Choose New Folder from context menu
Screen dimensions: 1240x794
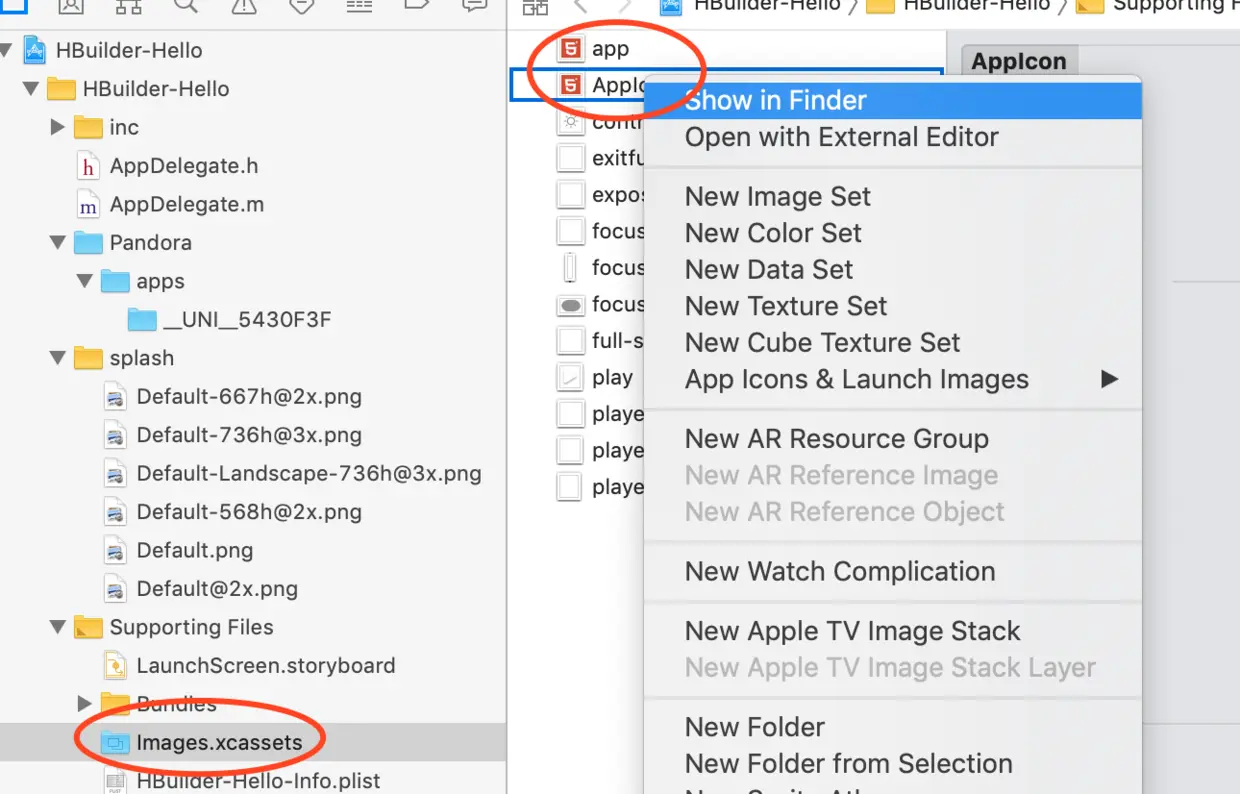click(x=892, y=727)
